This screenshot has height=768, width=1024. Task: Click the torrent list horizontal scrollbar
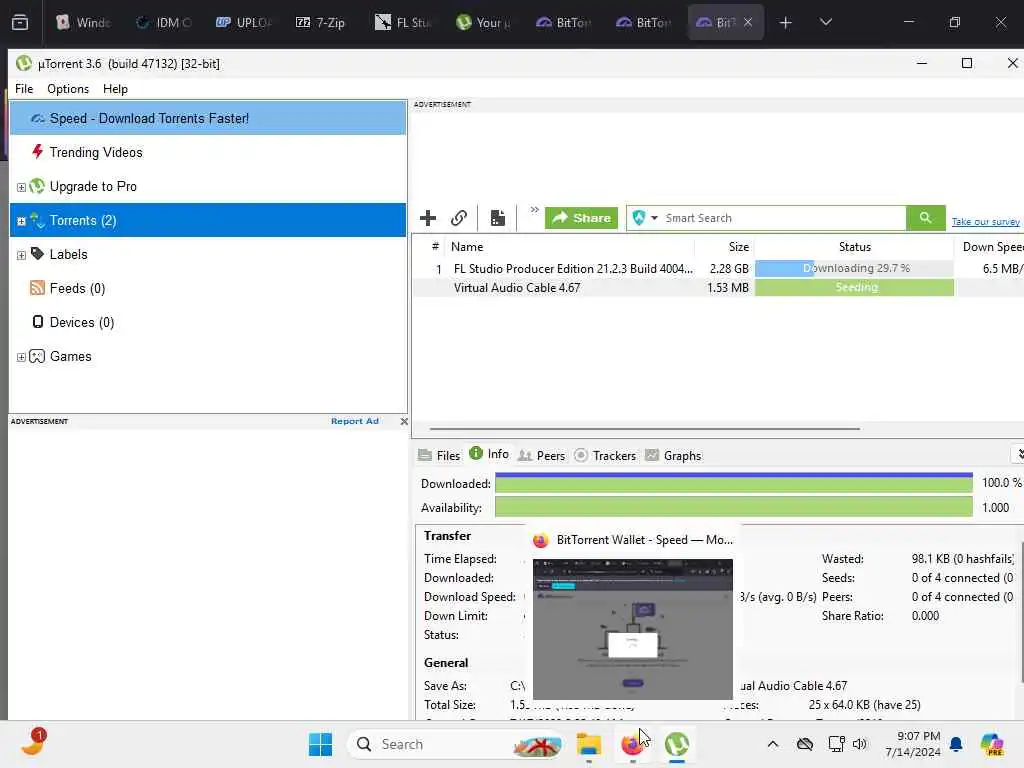click(x=645, y=429)
